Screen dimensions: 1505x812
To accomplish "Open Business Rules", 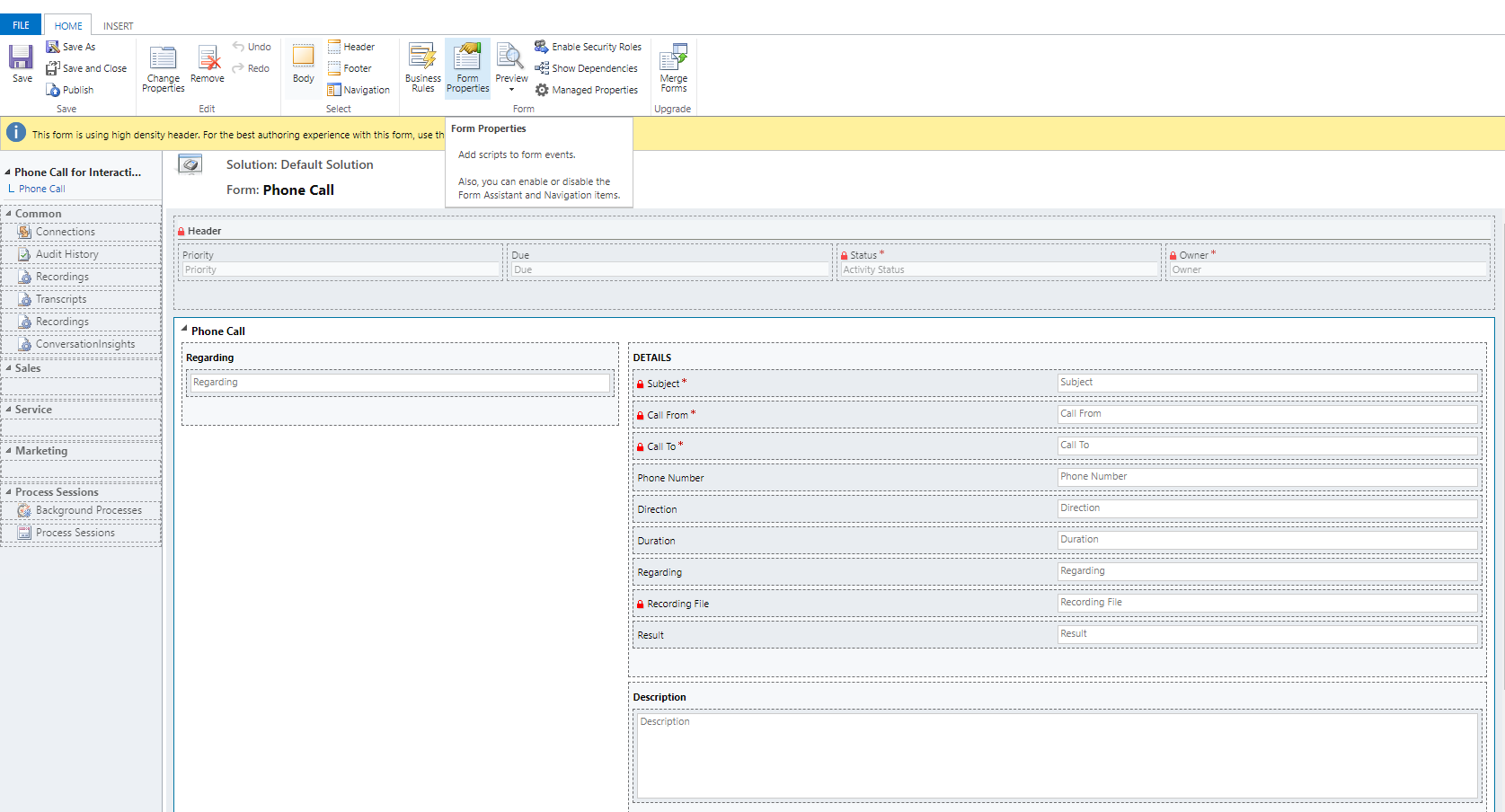I will click(x=423, y=68).
